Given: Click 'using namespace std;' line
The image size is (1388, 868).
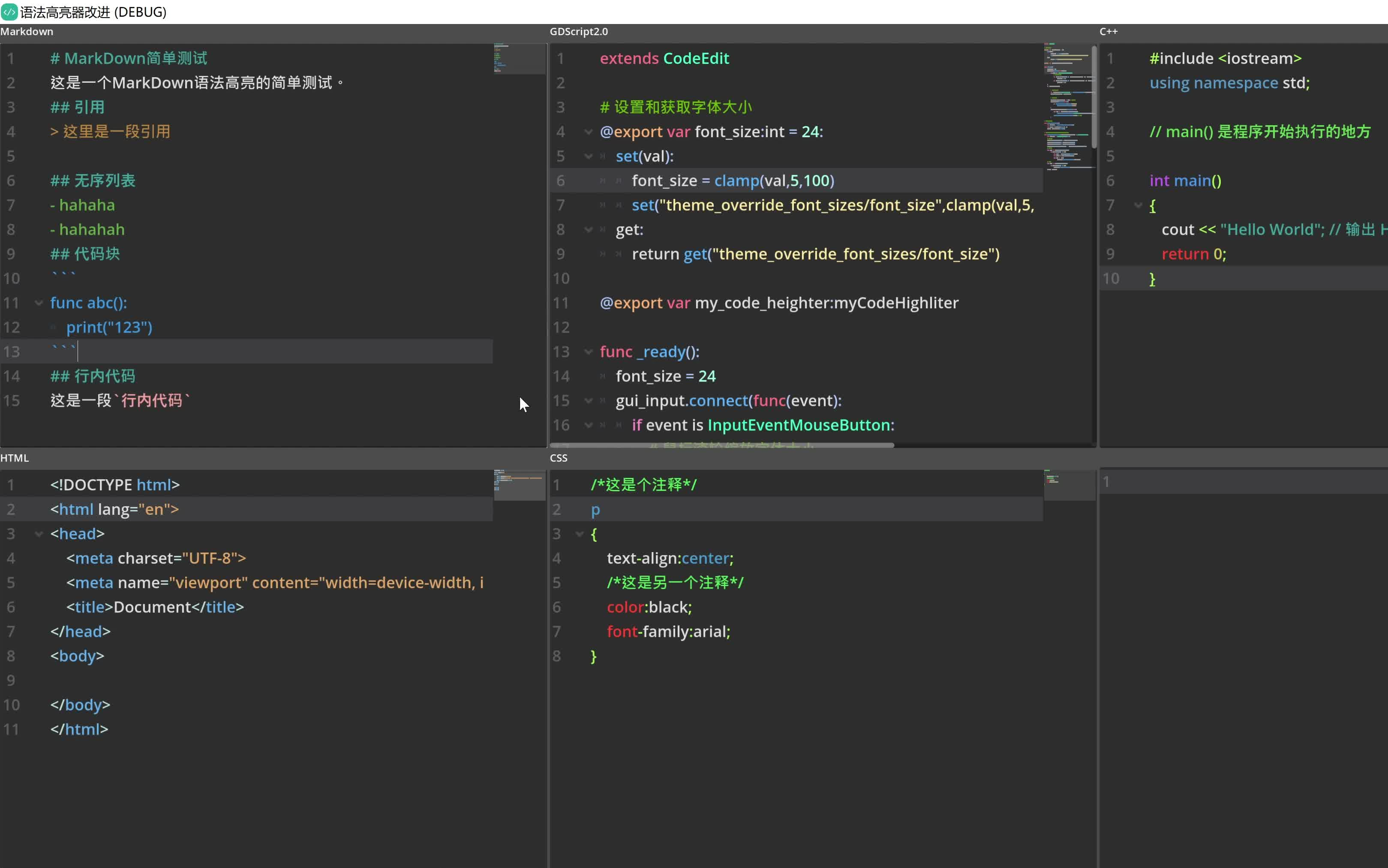Looking at the screenshot, I should click(1229, 83).
